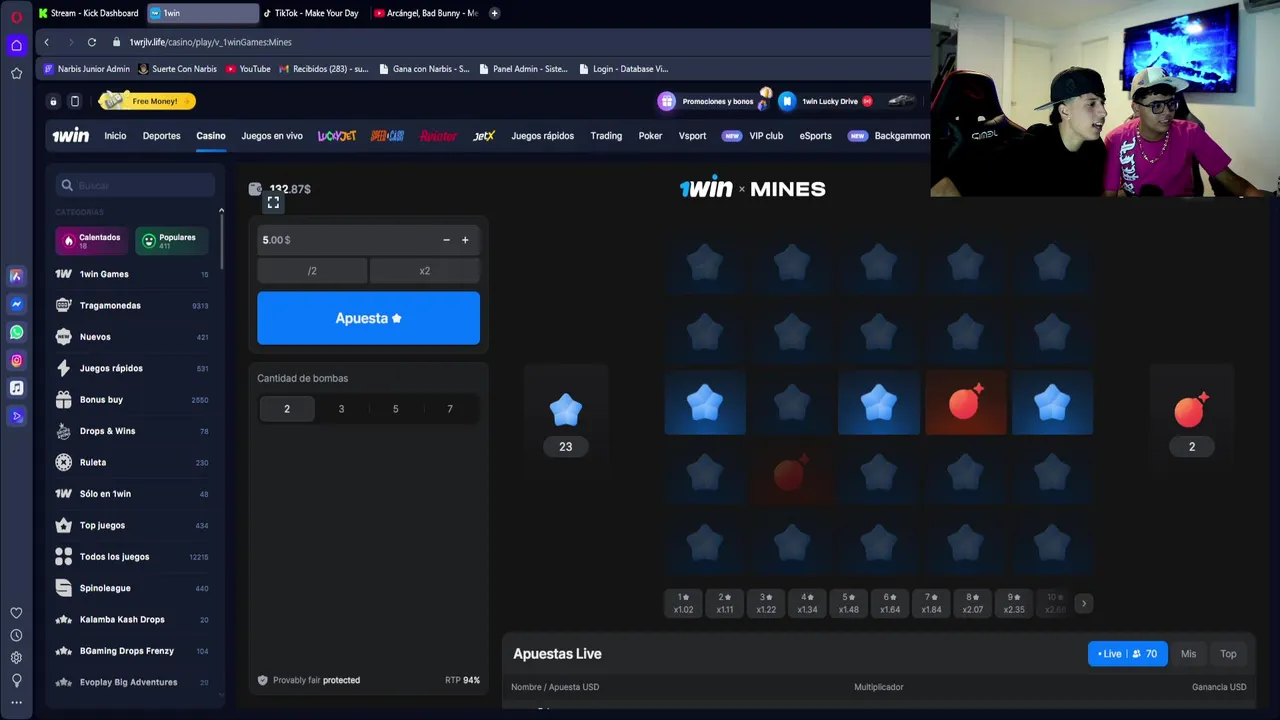
Task: Open YouTube bookmark in bookmarks bar
Action: 248,69
